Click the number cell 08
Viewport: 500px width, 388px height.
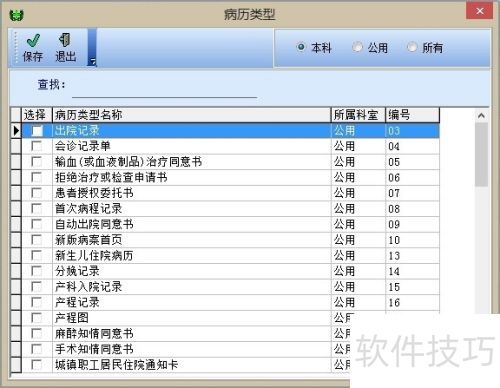tap(413, 209)
